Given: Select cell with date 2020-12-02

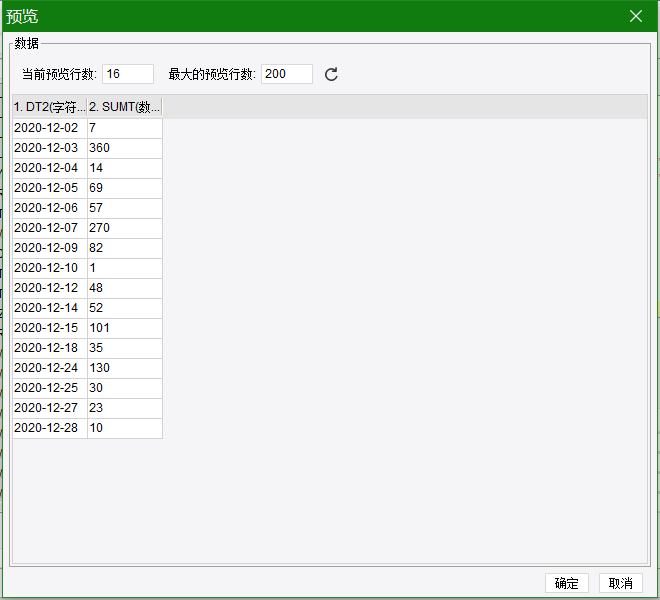Looking at the screenshot, I should click(x=50, y=128).
